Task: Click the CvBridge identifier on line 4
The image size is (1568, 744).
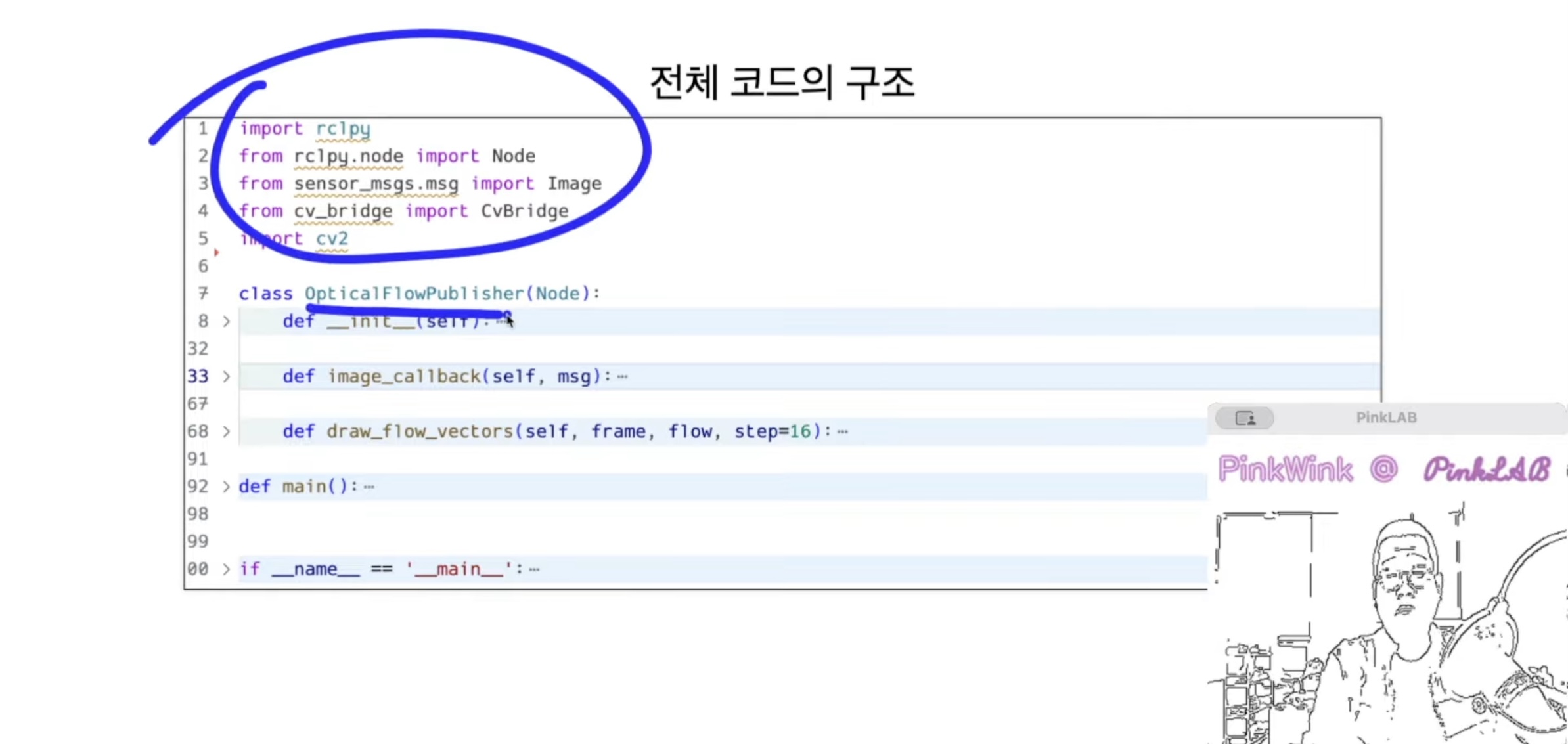Action: 524,211
